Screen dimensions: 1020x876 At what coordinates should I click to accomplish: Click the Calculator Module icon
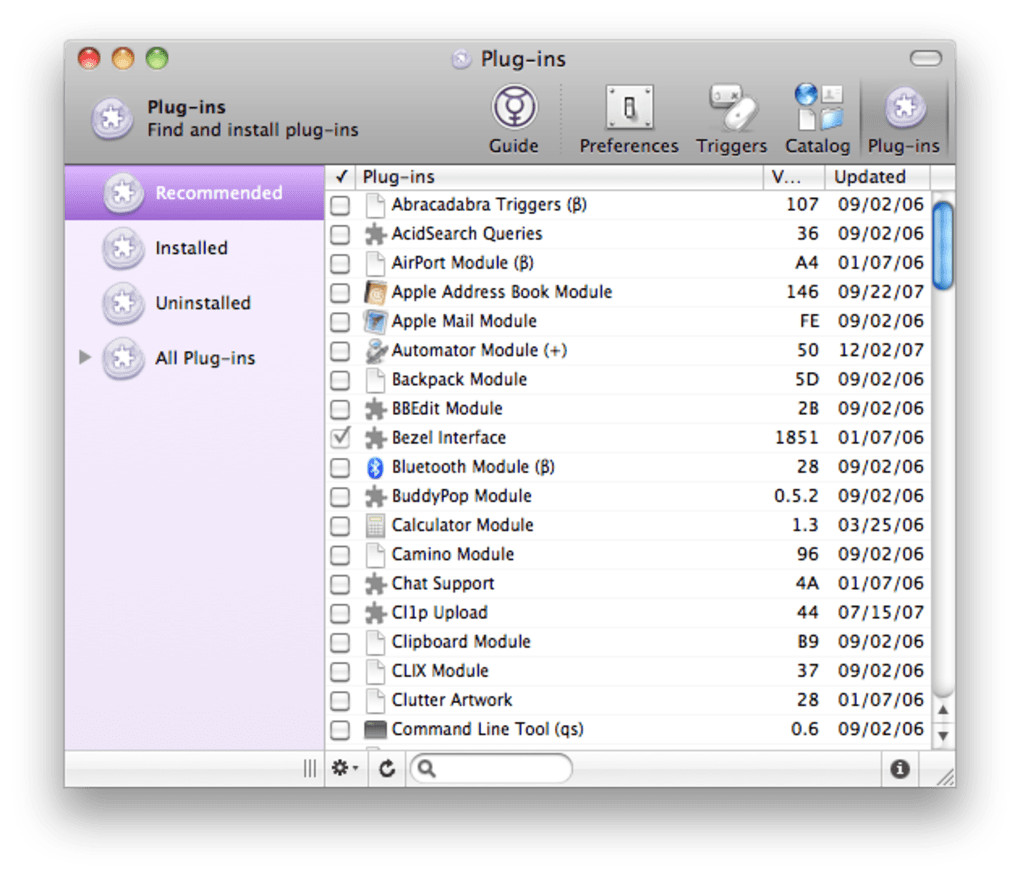(375, 525)
